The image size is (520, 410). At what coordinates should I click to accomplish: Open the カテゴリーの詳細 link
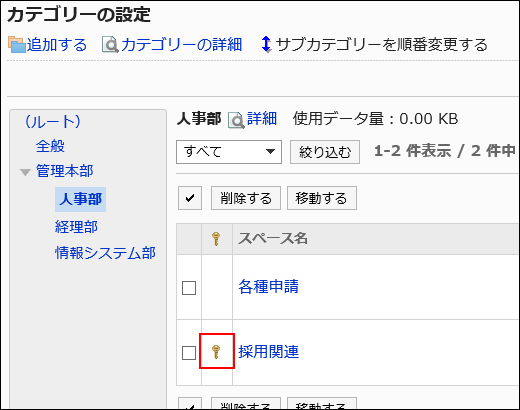(181, 45)
